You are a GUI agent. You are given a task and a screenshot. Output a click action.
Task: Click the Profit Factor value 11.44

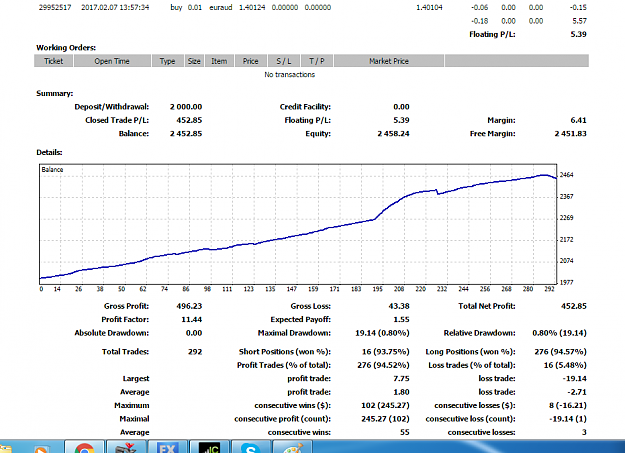click(x=192, y=319)
